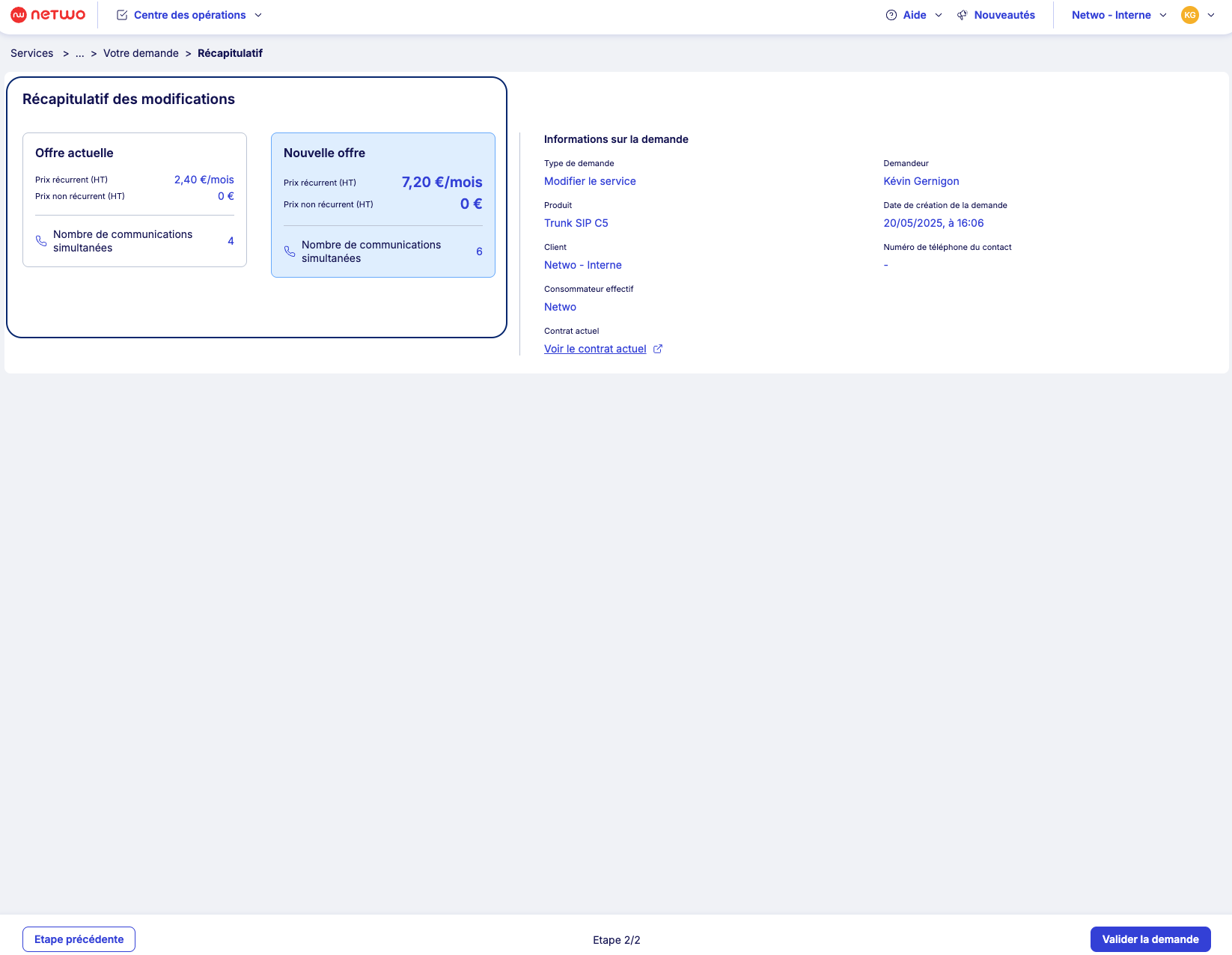Click Récapitulatif des modifications heading
This screenshot has height=955, width=1232.
pyautogui.click(x=129, y=99)
